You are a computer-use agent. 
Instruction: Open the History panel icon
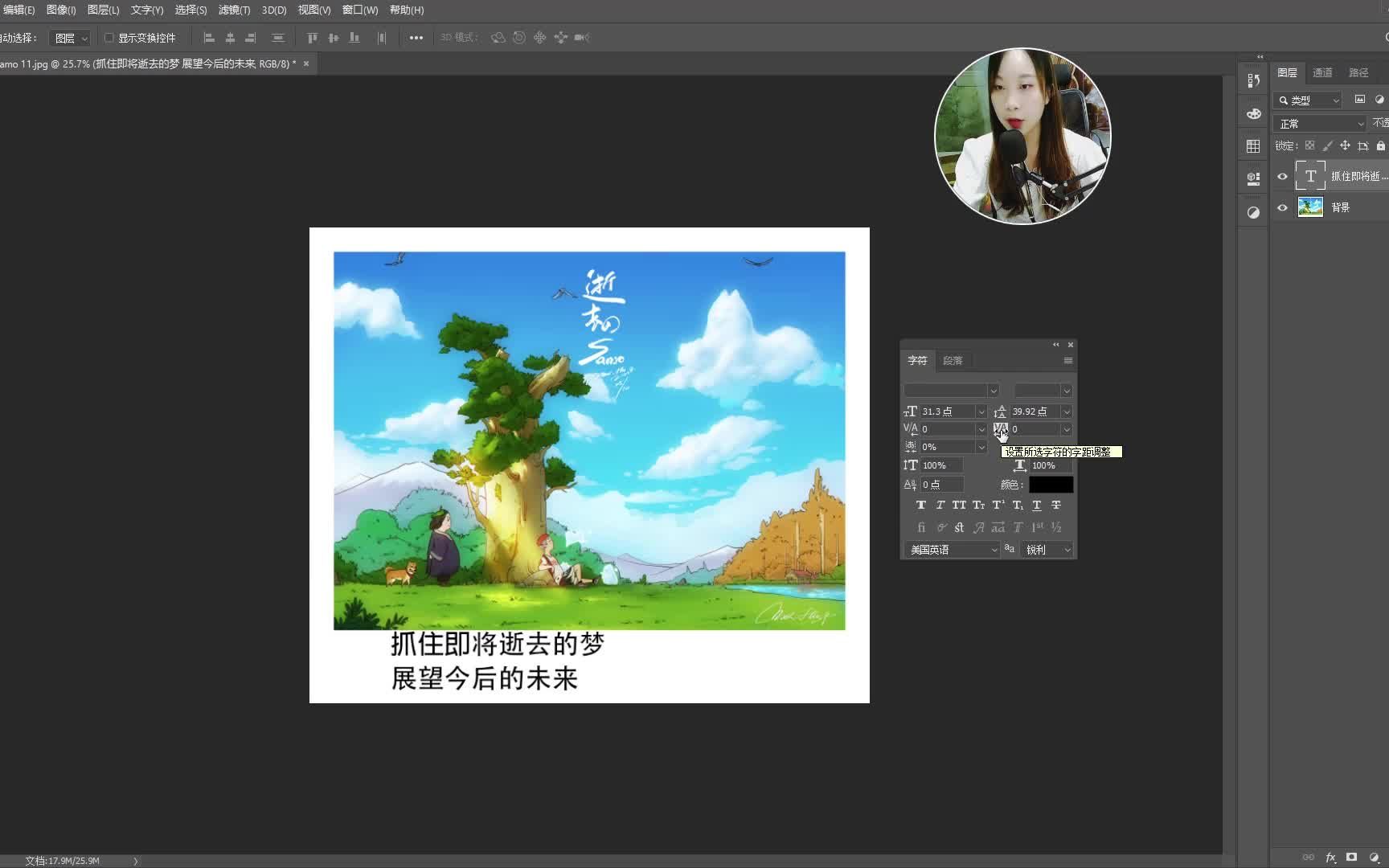point(1253,80)
